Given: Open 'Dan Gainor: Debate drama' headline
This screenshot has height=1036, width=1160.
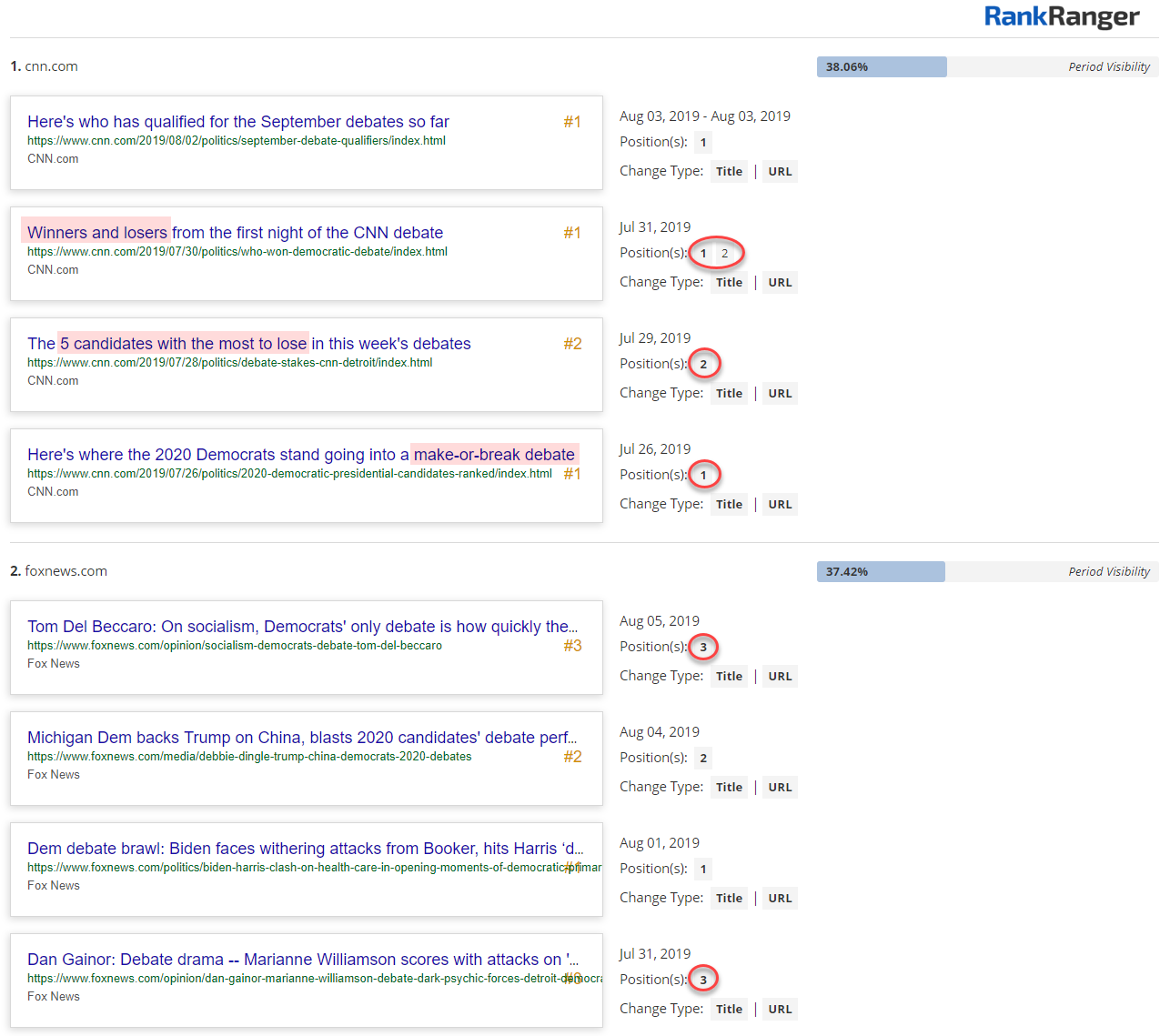Looking at the screenshot, I should pyautogui.click(x=303, y=960).
